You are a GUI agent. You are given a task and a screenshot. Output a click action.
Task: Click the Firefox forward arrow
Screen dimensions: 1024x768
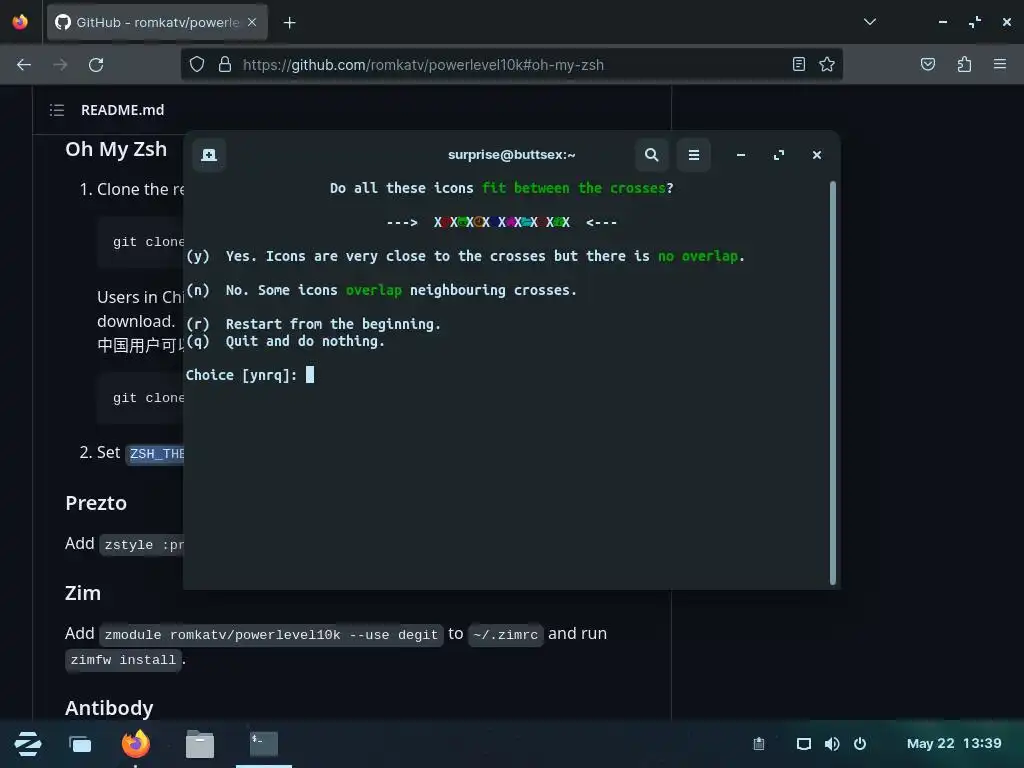click(60, 65)
